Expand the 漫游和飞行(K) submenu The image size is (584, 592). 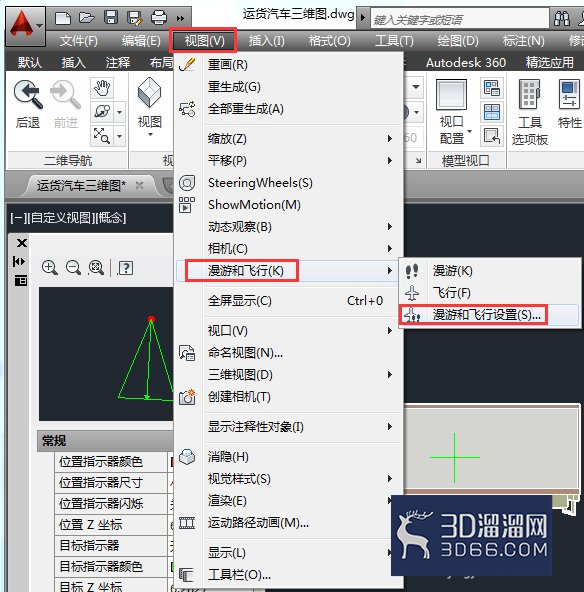[x=288, y=270]
